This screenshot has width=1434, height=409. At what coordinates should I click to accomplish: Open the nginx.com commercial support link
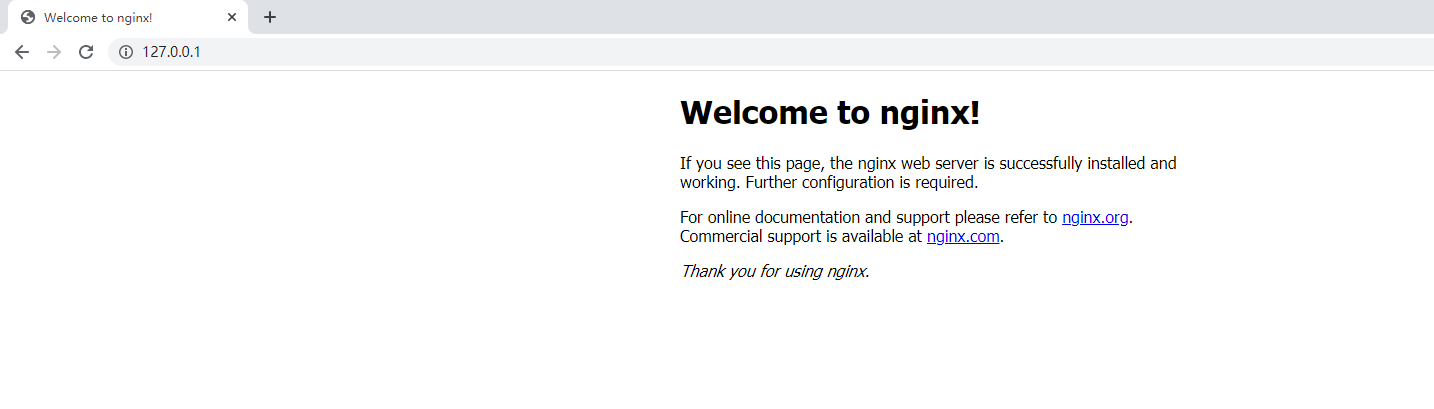(x=963, y=237)
